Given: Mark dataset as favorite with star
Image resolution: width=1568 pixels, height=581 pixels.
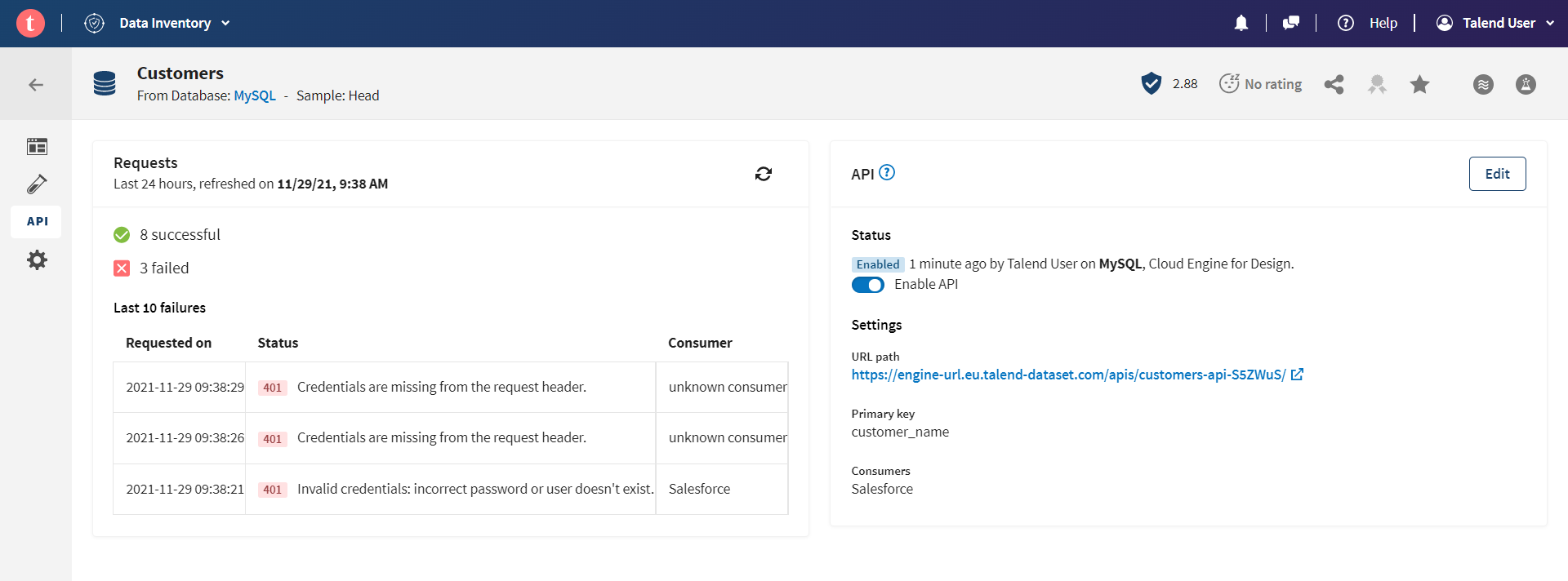Looking at the screenshot, I should (1419, 84).
